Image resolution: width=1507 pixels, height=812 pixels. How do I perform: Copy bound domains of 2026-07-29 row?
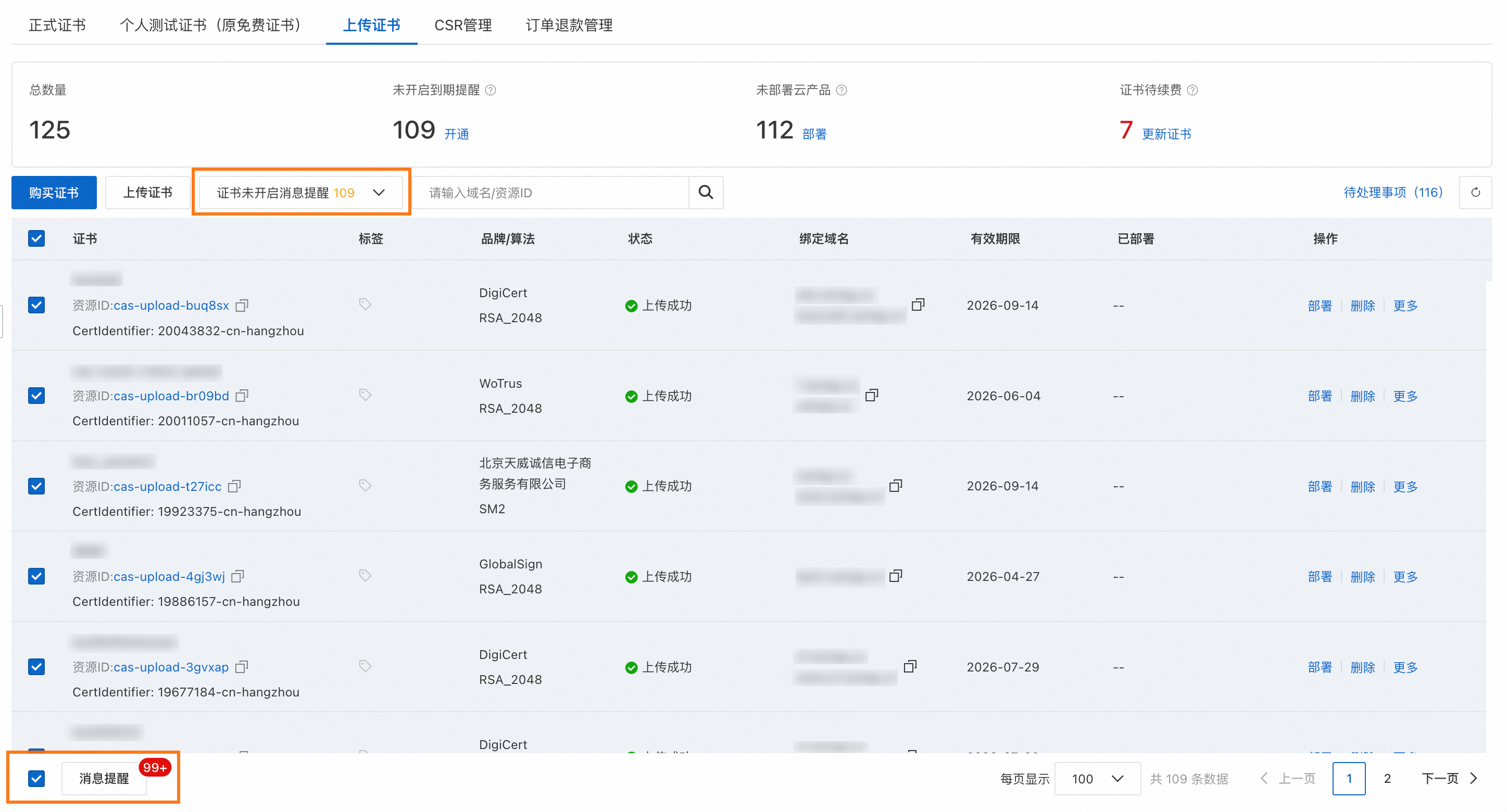click(910, 666)
